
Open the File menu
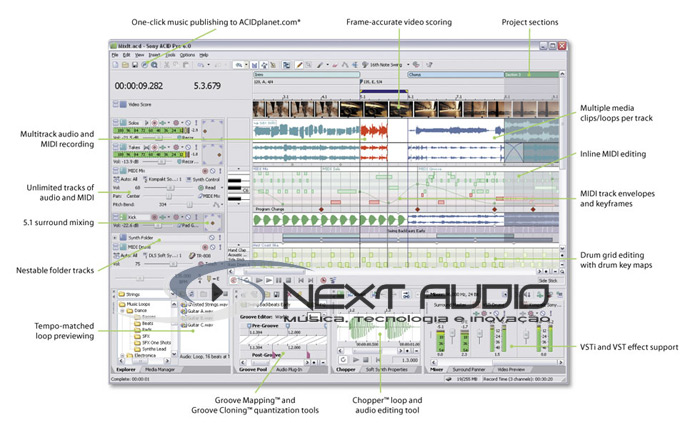(x=115, y=55)
